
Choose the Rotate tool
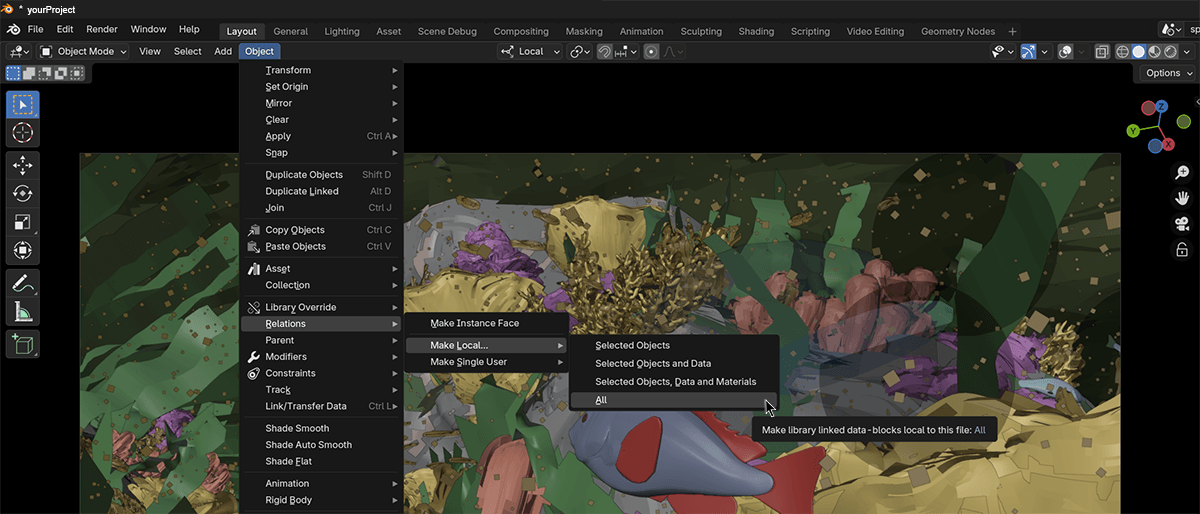[23, 193]
